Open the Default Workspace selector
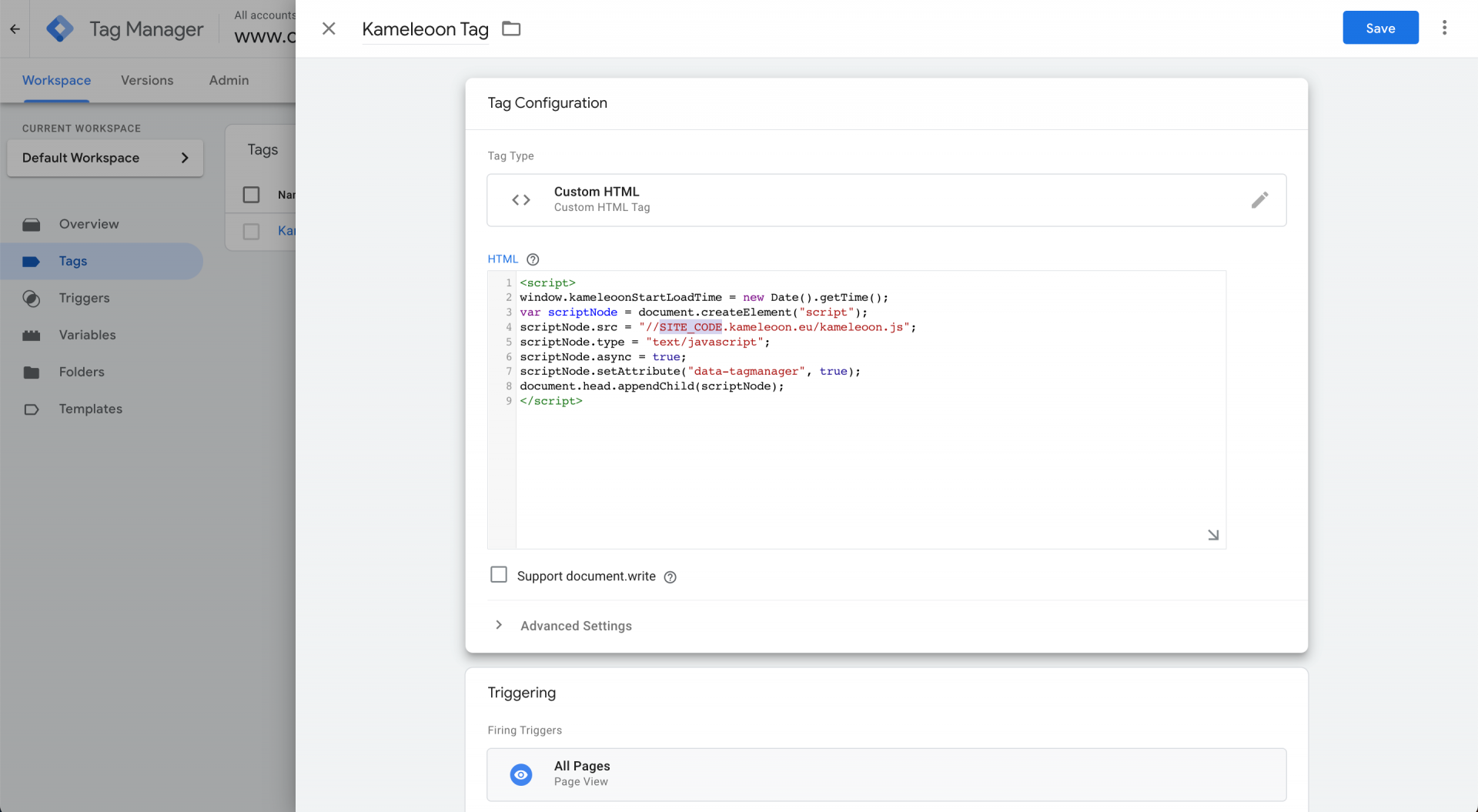This screenshot has width=1478, height=812. [105, 158]
